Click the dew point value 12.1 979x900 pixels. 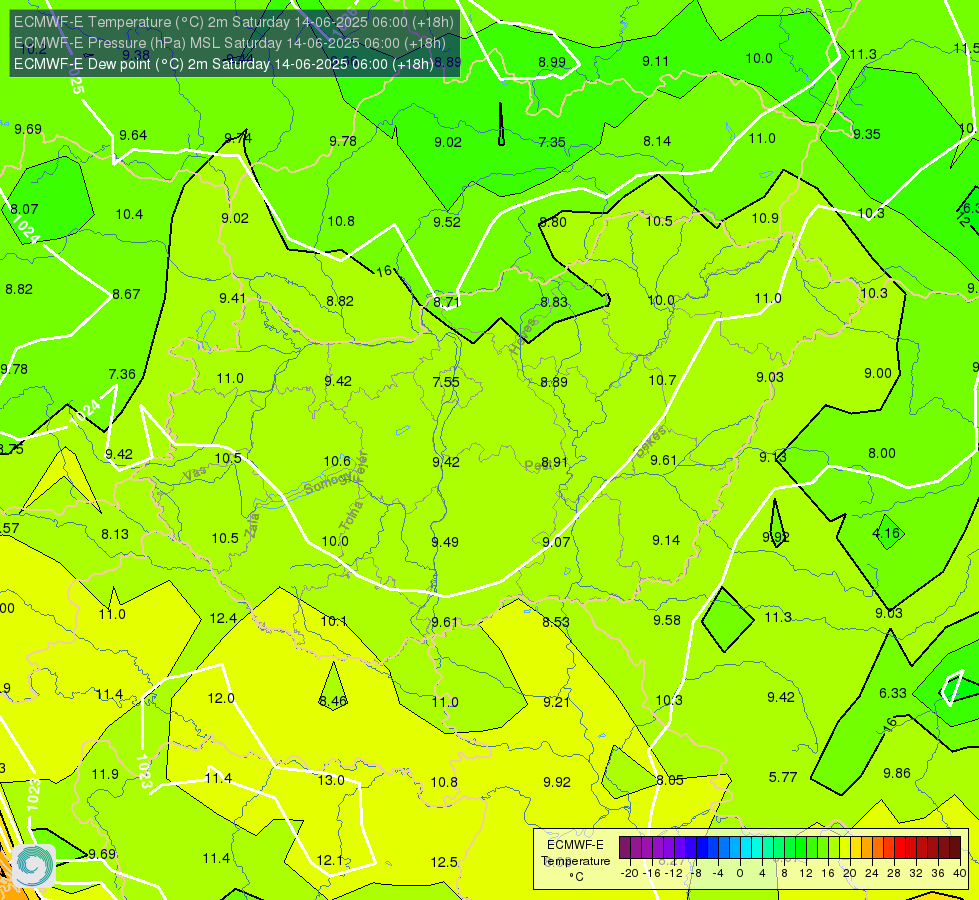click(x=330, y=860)
